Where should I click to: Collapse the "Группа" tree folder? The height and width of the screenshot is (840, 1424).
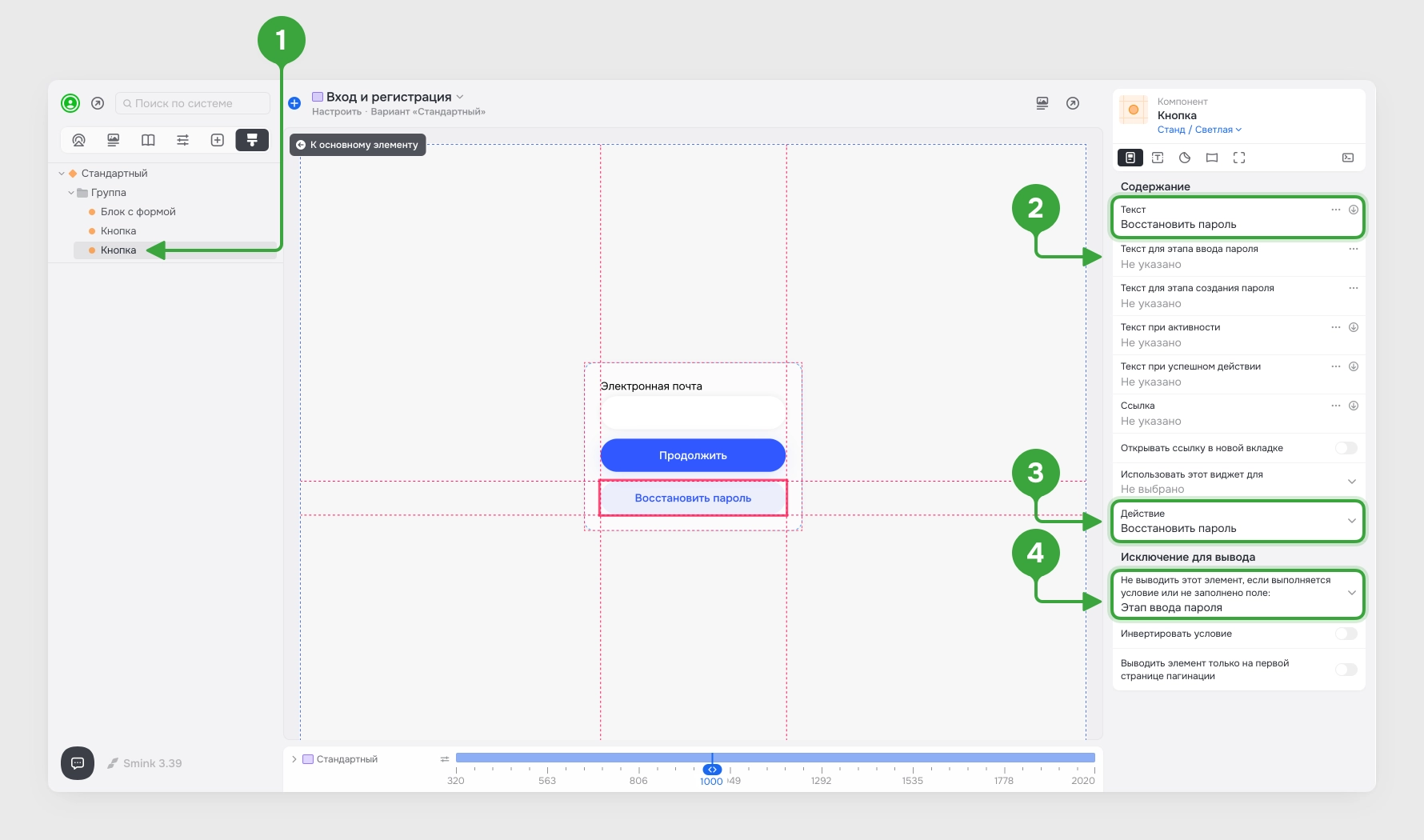71,193
